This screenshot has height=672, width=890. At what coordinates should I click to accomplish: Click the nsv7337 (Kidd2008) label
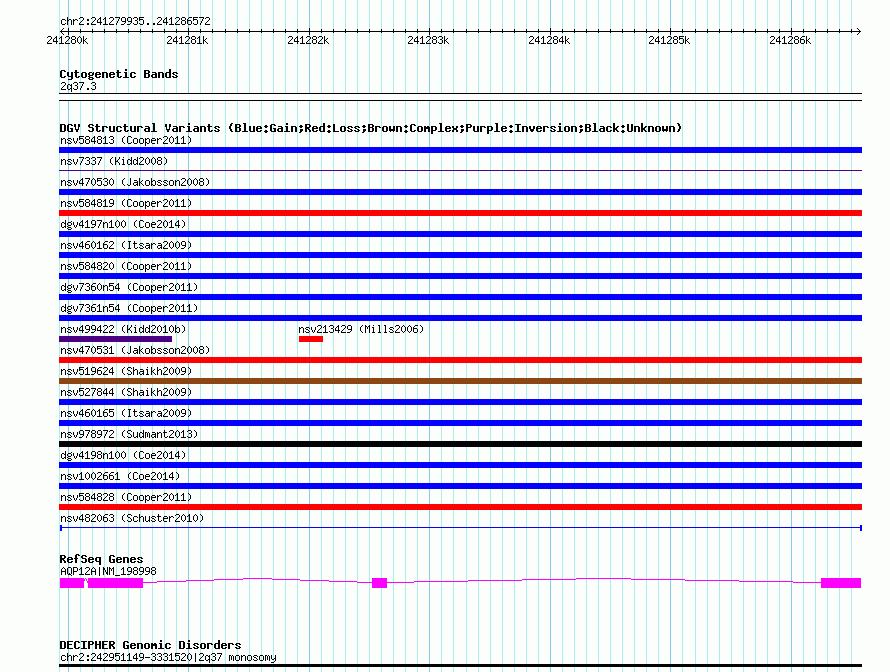click(113, 161)
